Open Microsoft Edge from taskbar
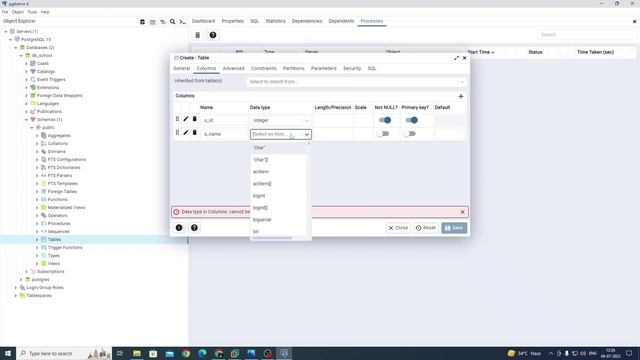This screenshot has height=360, width=640. pos(202,353)
